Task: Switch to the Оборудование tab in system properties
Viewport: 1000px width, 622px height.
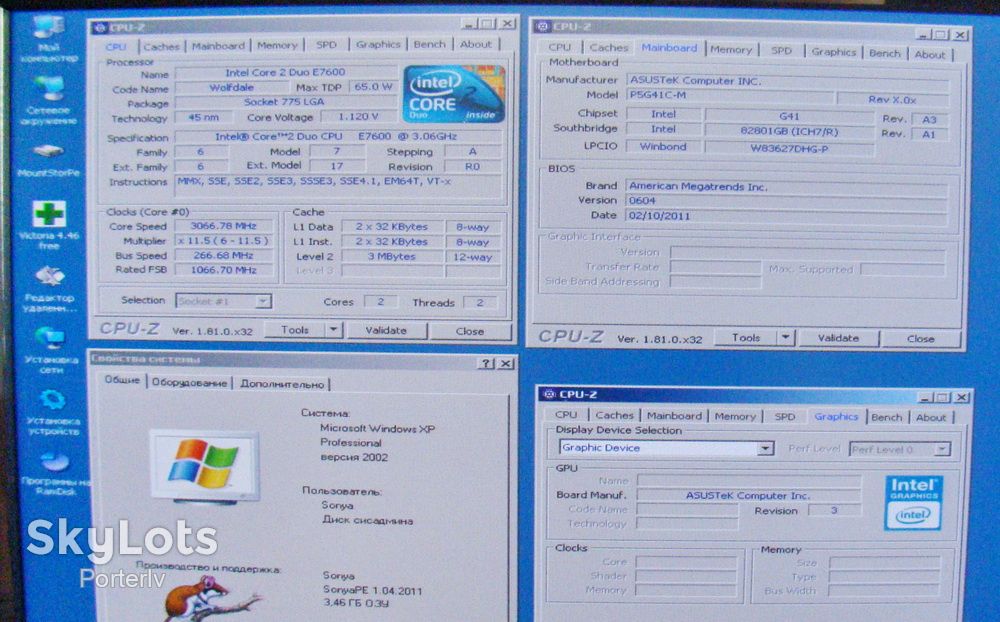Action: [189, 383]
